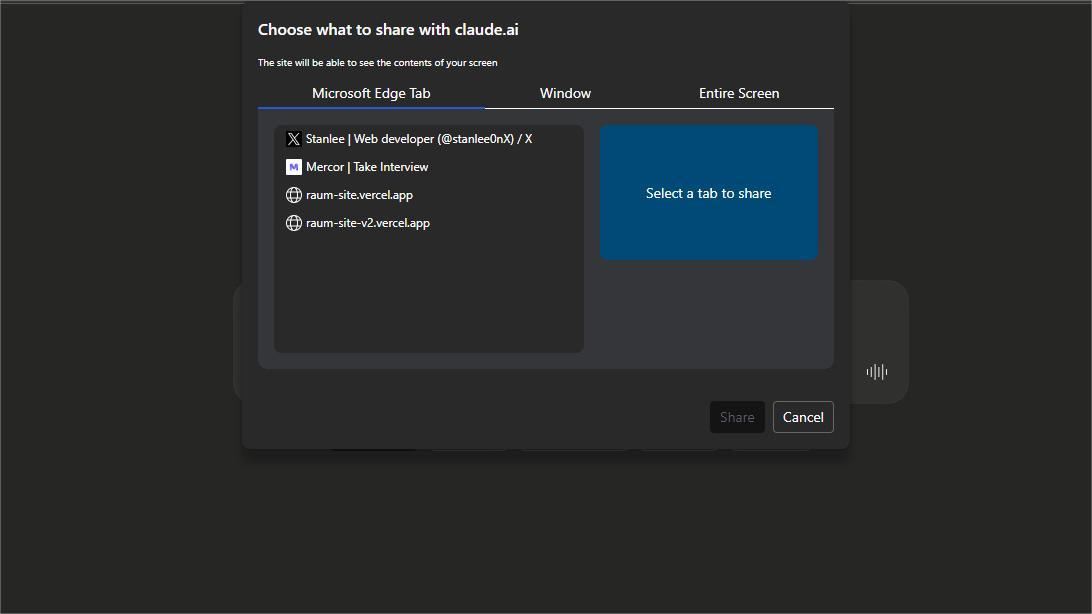This screenshot has width=1092, height=614.
Task: Click the voice waveform icon behind the dialog
Action: (x=877, y=372)
